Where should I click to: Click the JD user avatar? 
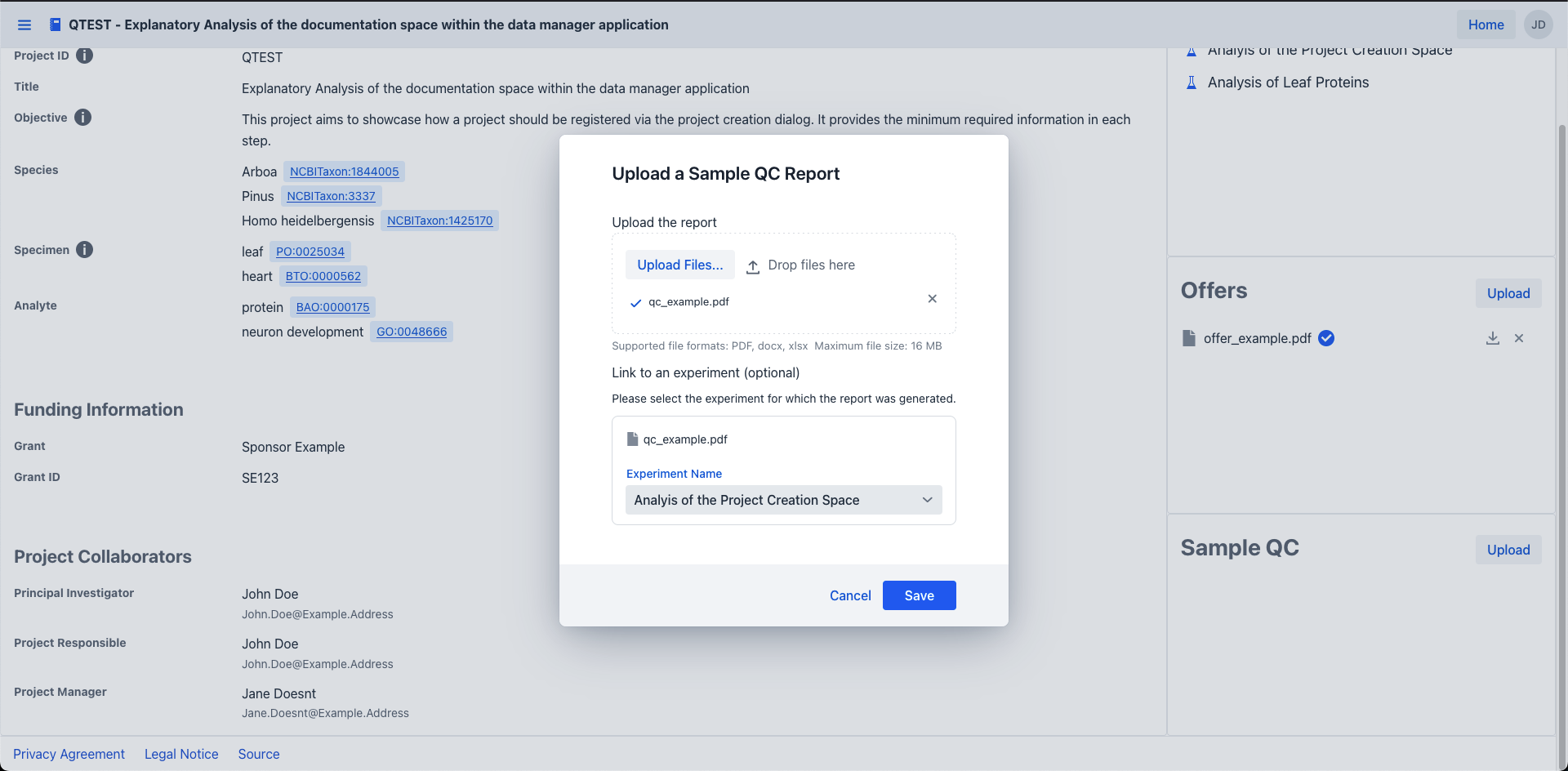[x=1538, y=25]
